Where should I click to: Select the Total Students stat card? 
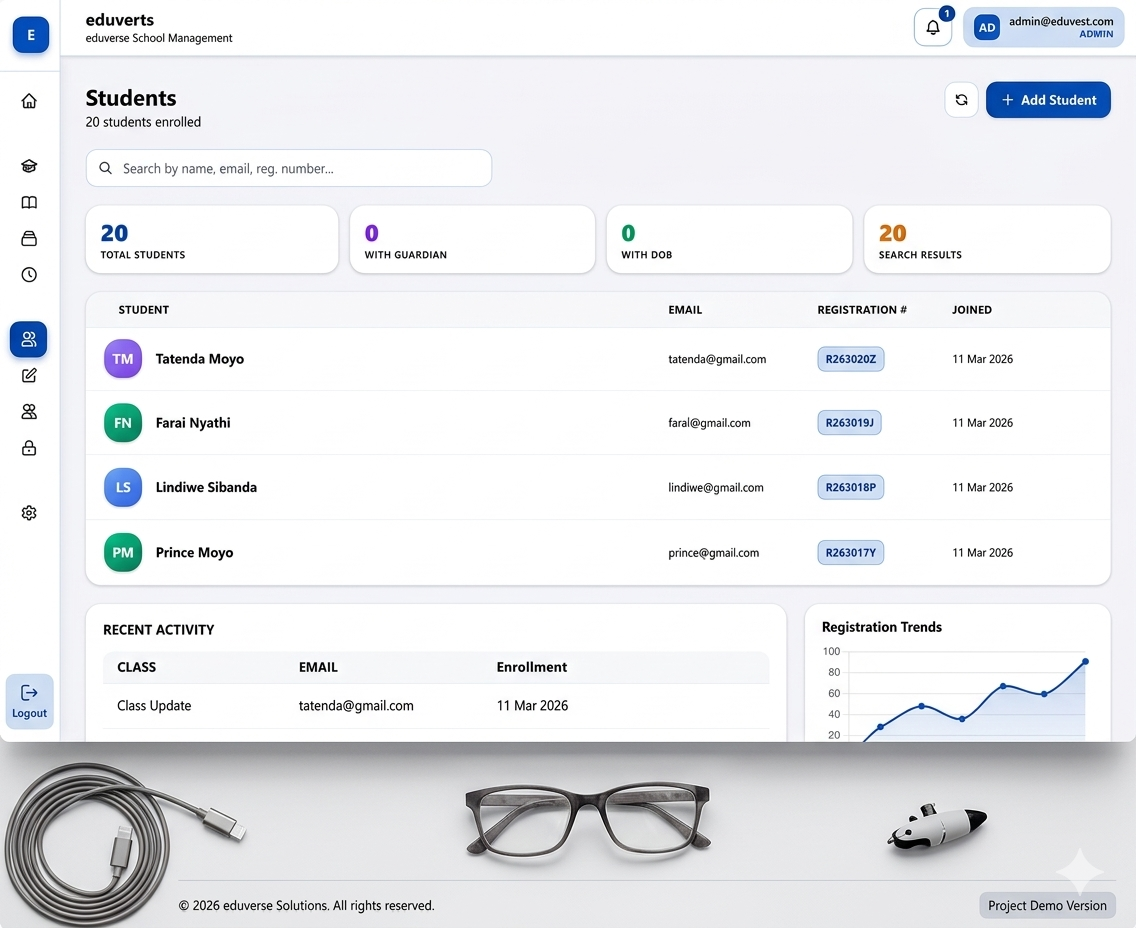pos(212,240)
